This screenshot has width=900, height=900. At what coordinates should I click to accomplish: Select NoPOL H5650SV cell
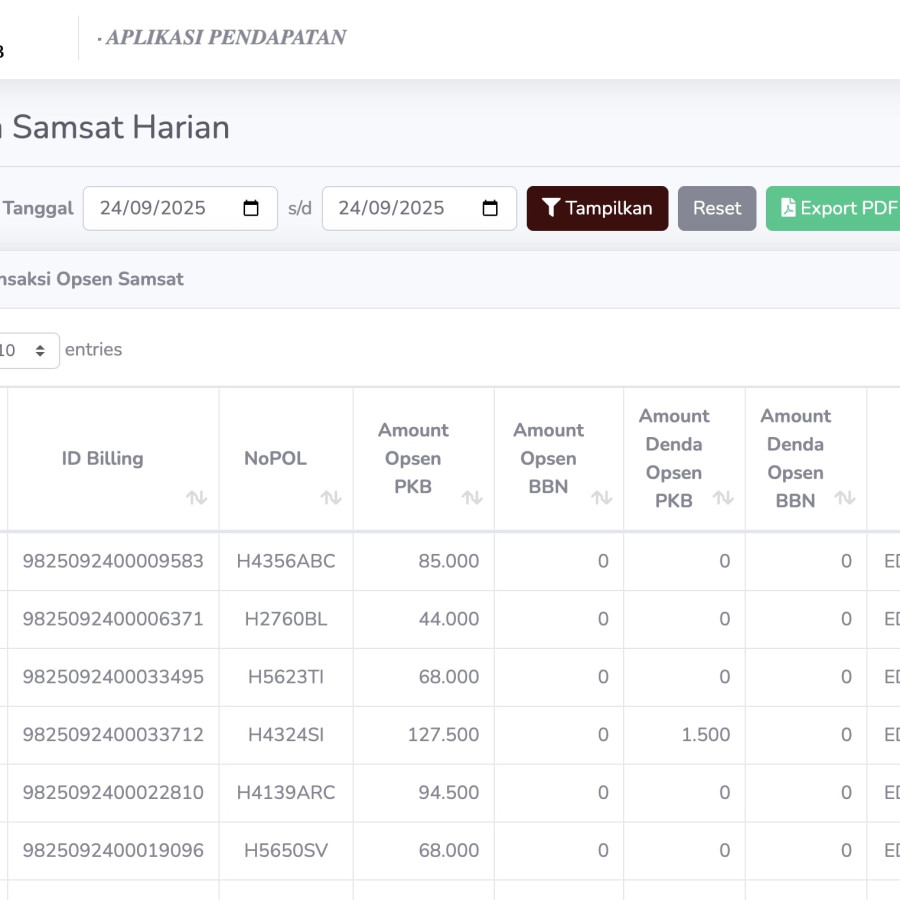pos(286,851)
